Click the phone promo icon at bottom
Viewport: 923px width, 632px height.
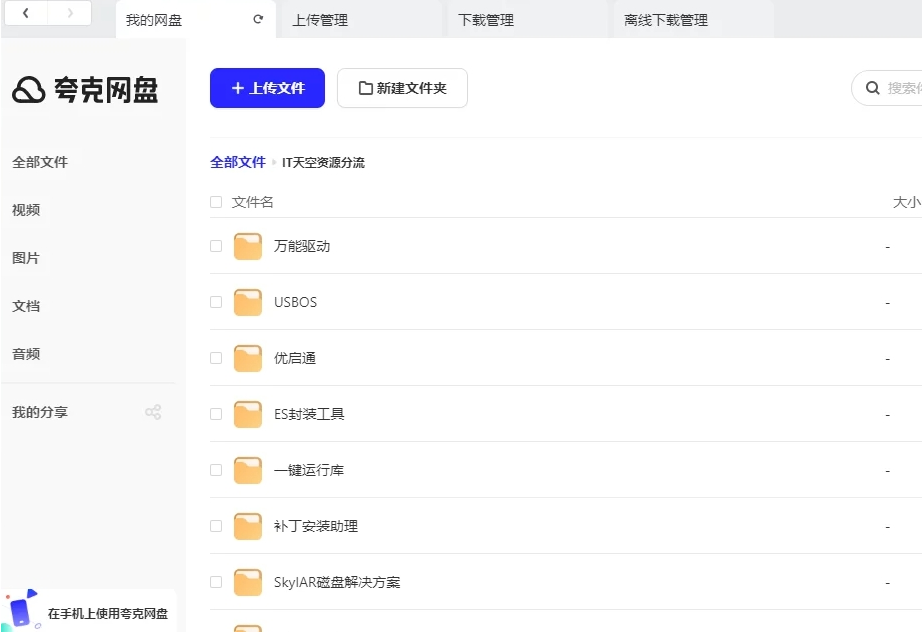pyautogui.click(x=22, y=609)
